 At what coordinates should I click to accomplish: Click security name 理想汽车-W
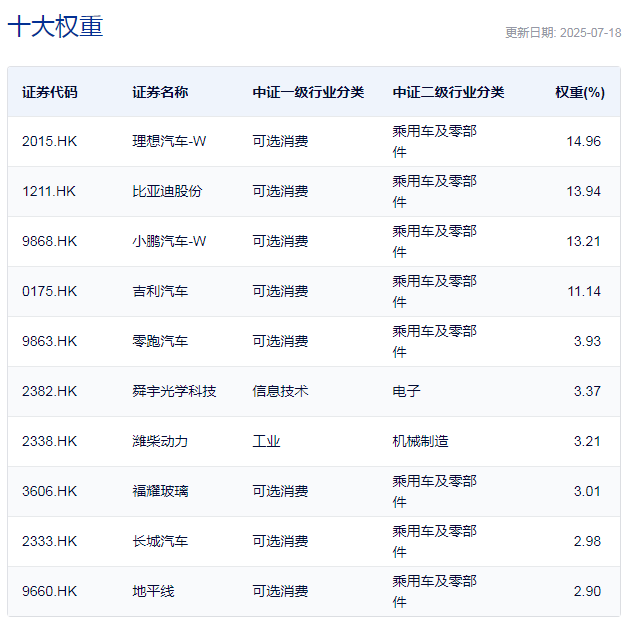coord(170,141)
